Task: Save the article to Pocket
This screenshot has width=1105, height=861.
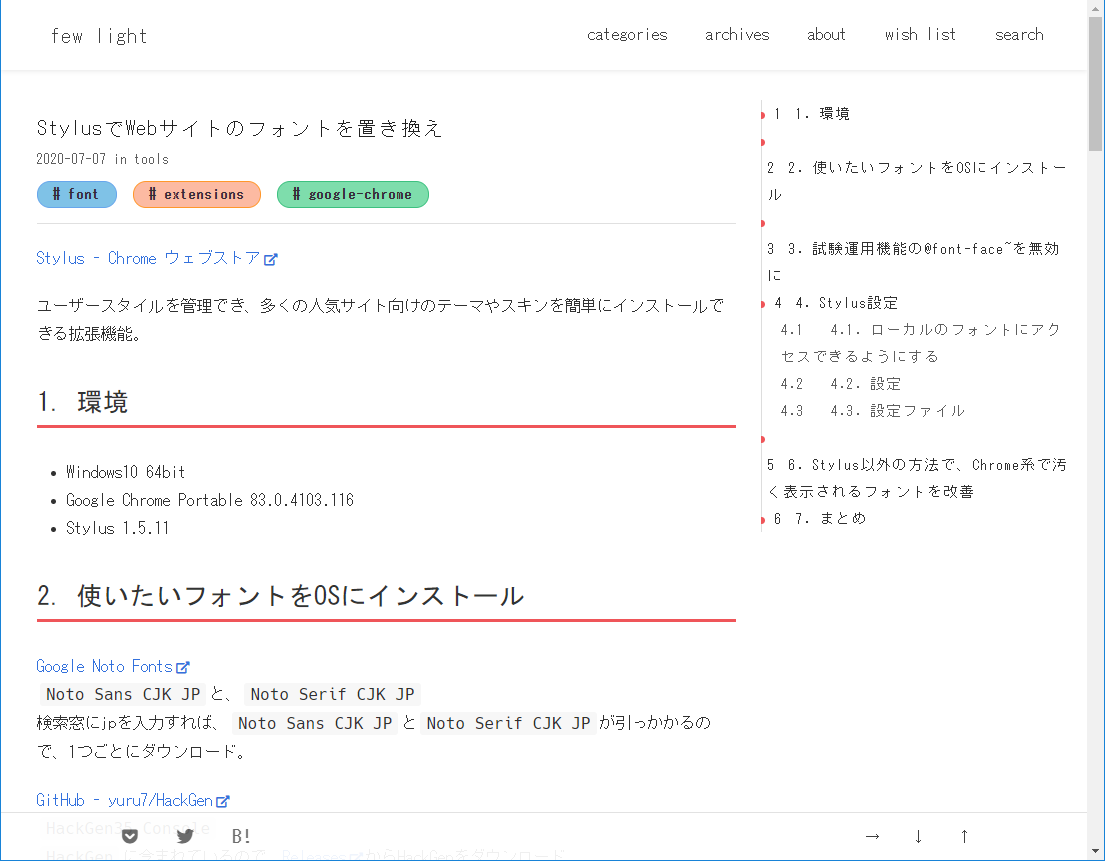Action: point(130,836)
